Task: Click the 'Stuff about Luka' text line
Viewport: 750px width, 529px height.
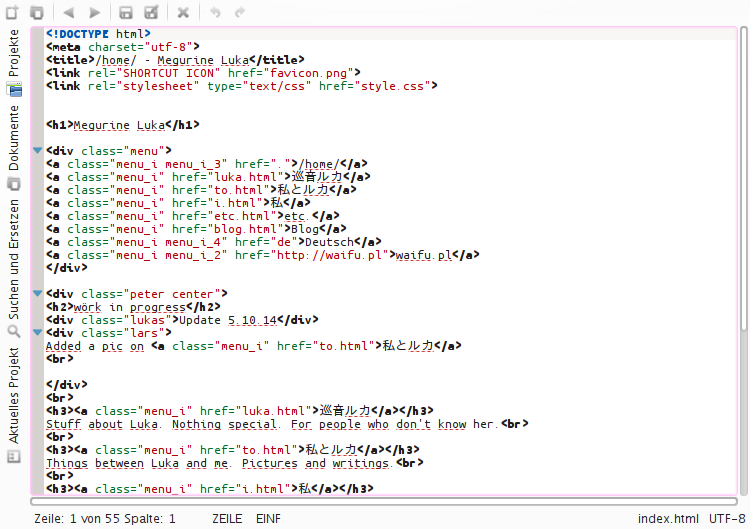Action: (287, 424)
